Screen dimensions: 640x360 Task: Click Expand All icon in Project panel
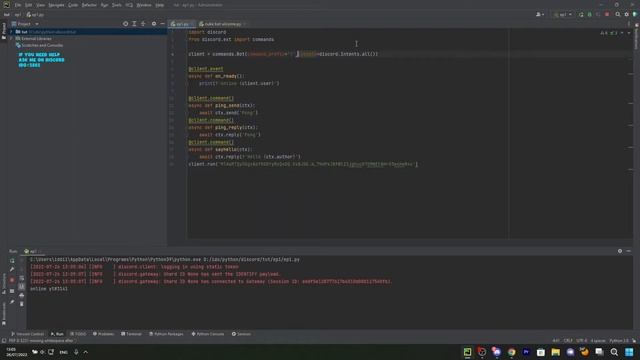point(134,24)
